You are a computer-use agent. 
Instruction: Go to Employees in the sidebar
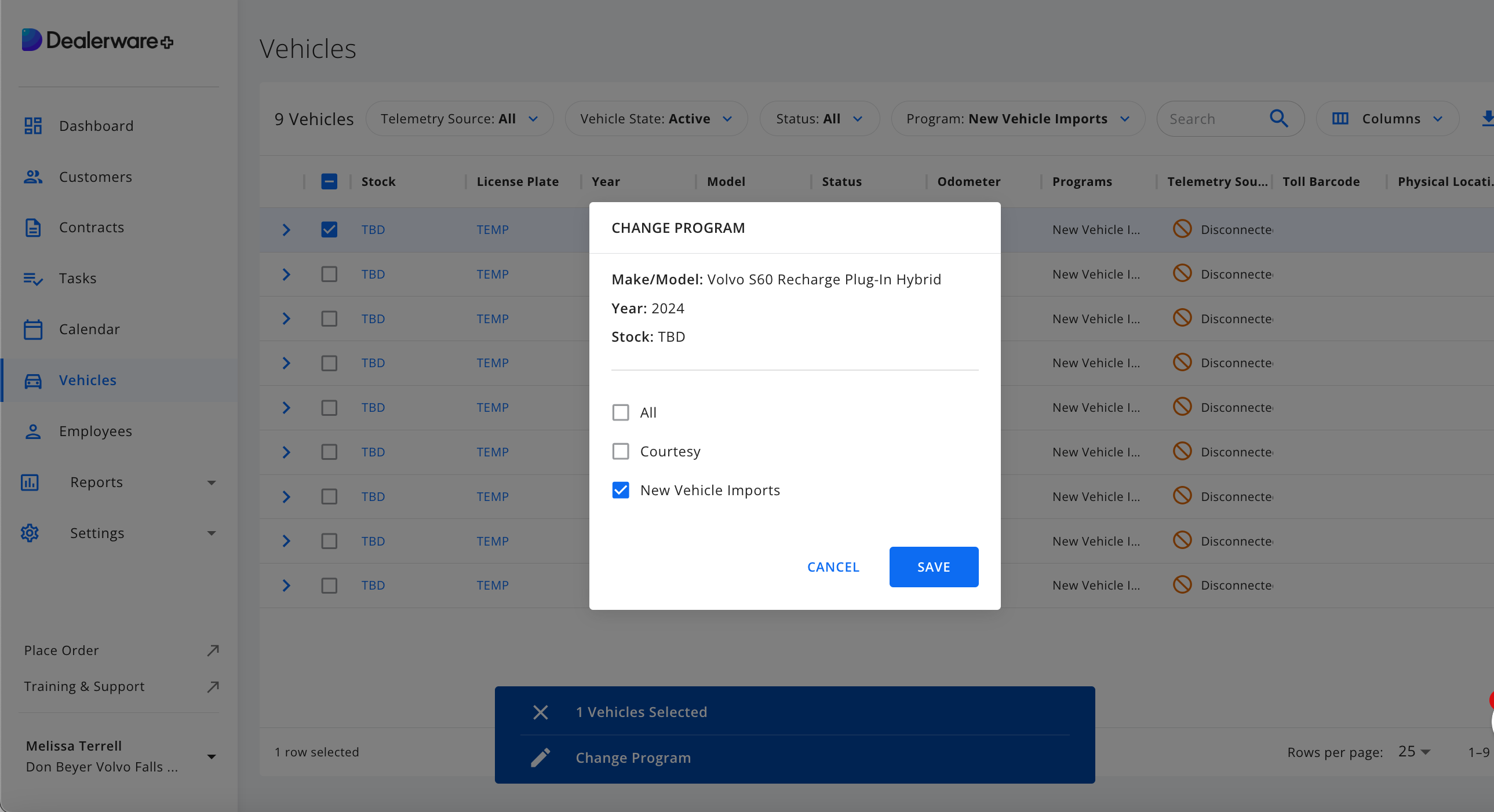pos(96,431)
